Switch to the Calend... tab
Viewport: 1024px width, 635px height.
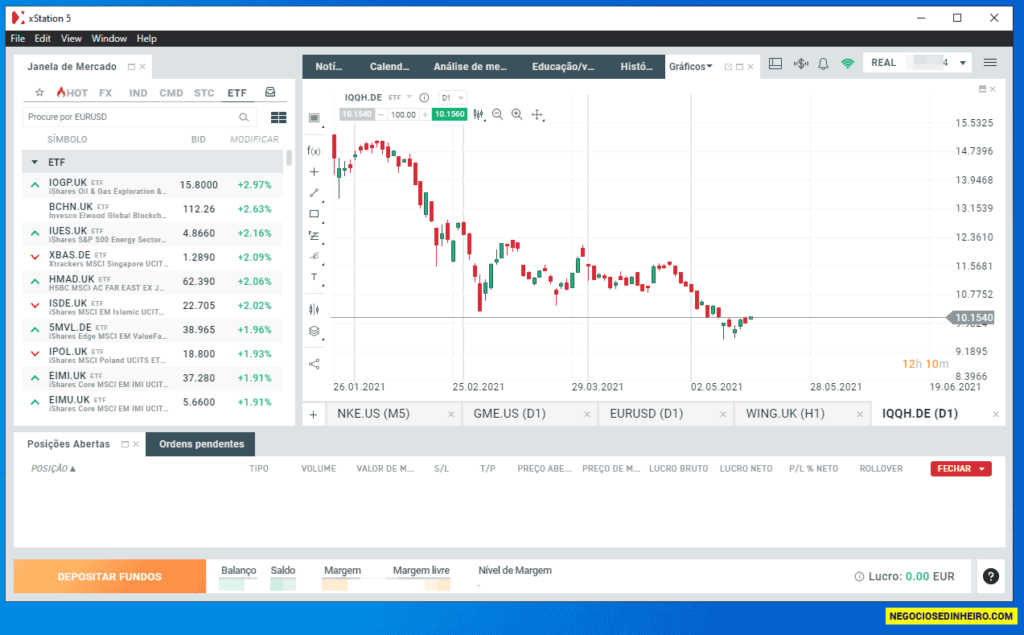[x=389, y=67]
